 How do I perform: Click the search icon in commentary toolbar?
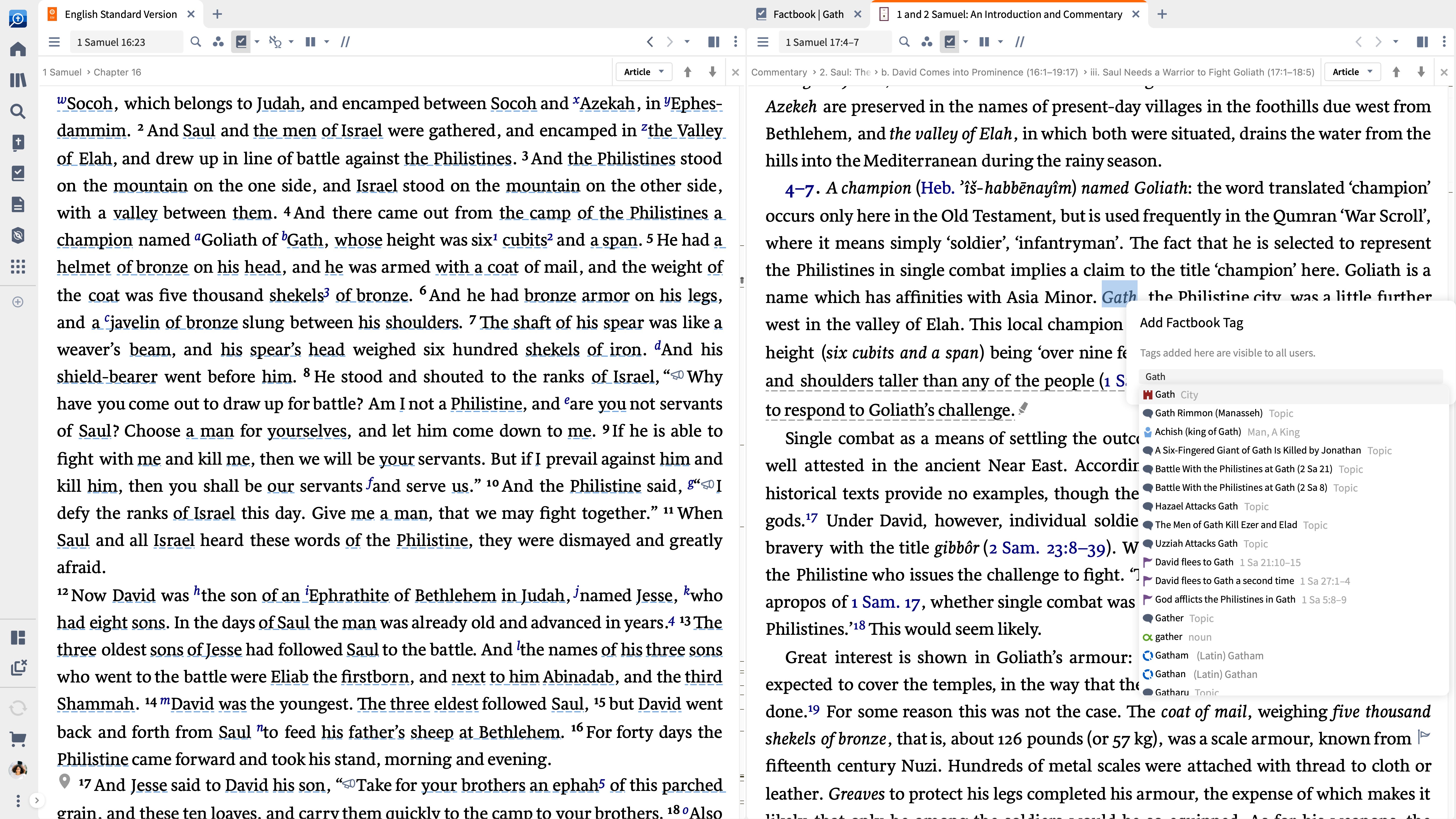(x=904, y=42)
